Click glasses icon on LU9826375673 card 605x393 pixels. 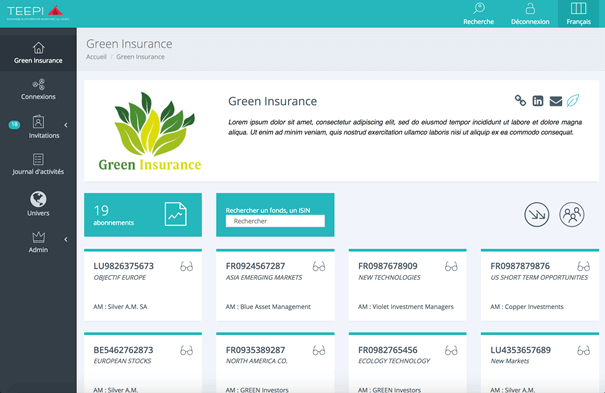click(186, 266)
